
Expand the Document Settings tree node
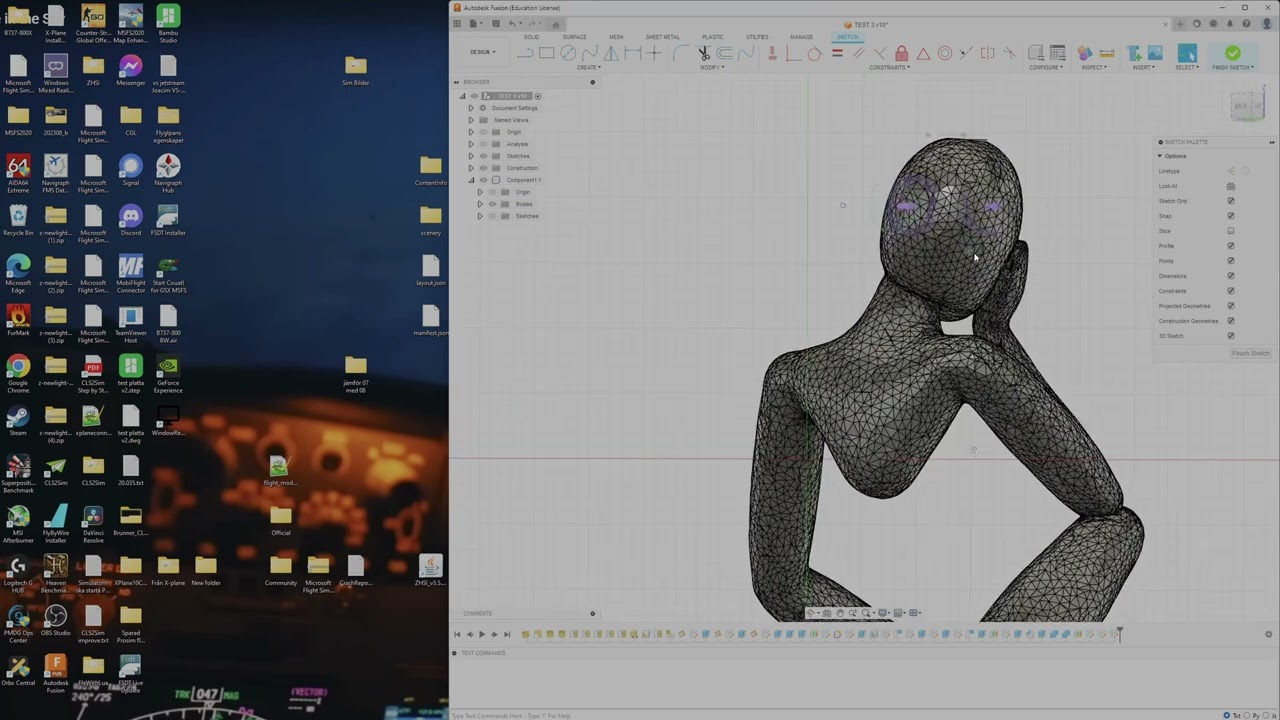tap(471, 108)
